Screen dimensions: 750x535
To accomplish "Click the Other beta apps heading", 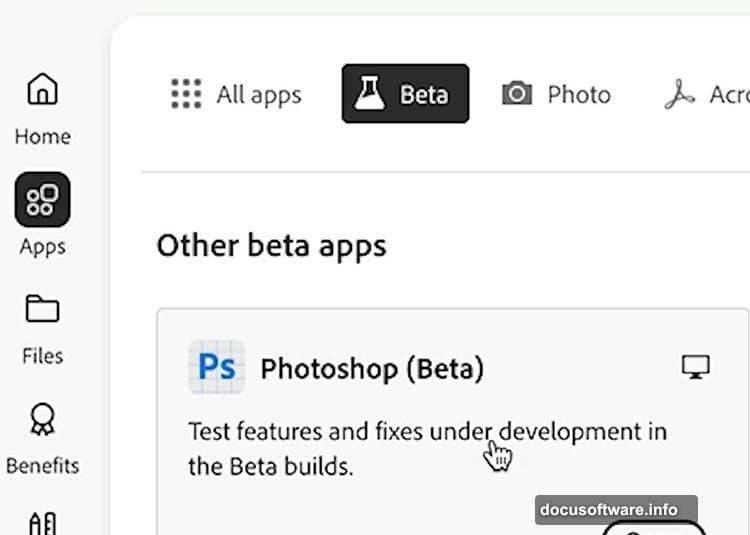I will click(271, 246).
